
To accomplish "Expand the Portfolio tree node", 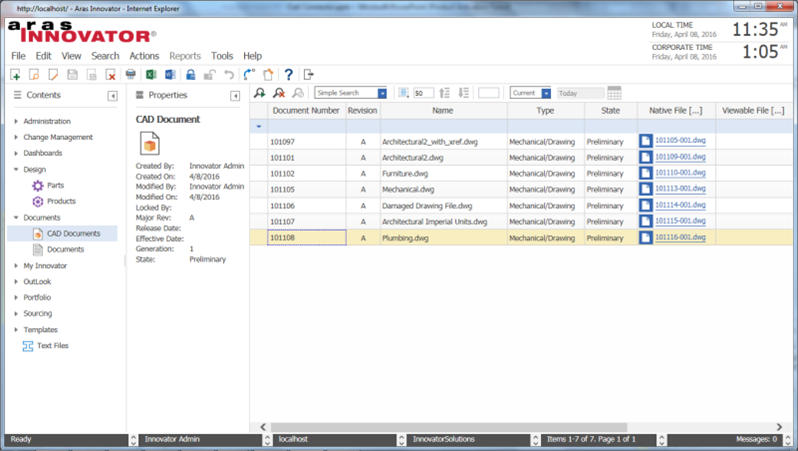I will [16, 297].
